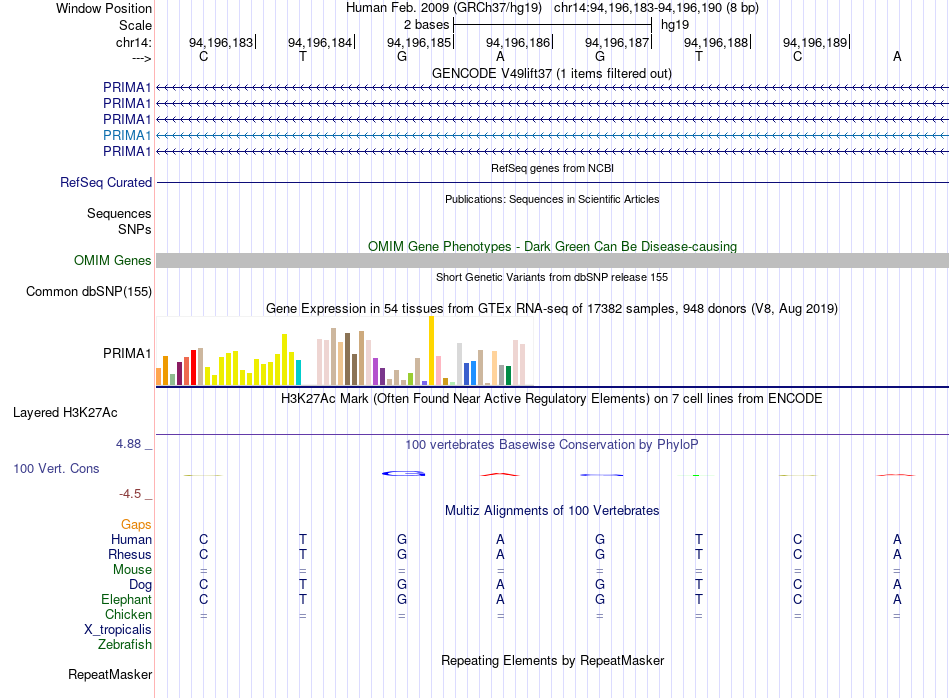Open the GENCODE V49lift37 track title
Viewport: 950px width, 698px height.
(x=552, y=73)
